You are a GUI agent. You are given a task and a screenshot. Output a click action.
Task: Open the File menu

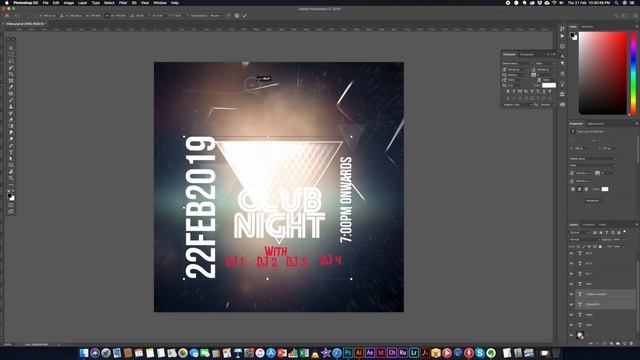45,3
